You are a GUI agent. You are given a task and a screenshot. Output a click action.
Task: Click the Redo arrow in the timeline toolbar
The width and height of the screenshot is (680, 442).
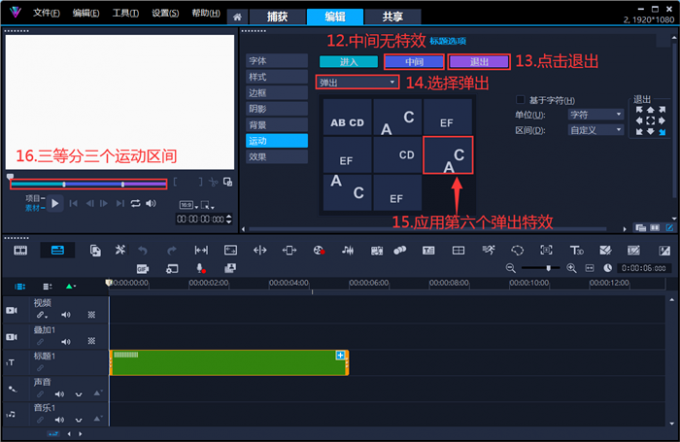(x=172, y=250)
